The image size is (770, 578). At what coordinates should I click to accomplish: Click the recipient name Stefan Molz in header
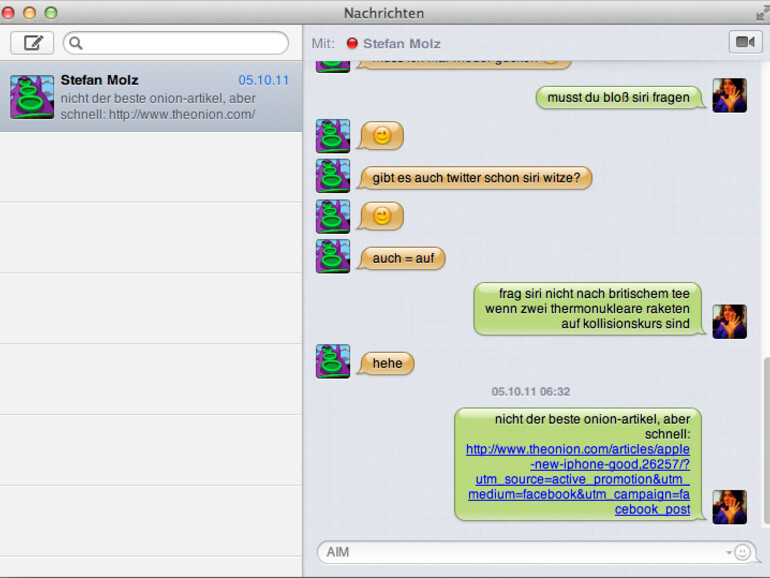pos(402,44)
